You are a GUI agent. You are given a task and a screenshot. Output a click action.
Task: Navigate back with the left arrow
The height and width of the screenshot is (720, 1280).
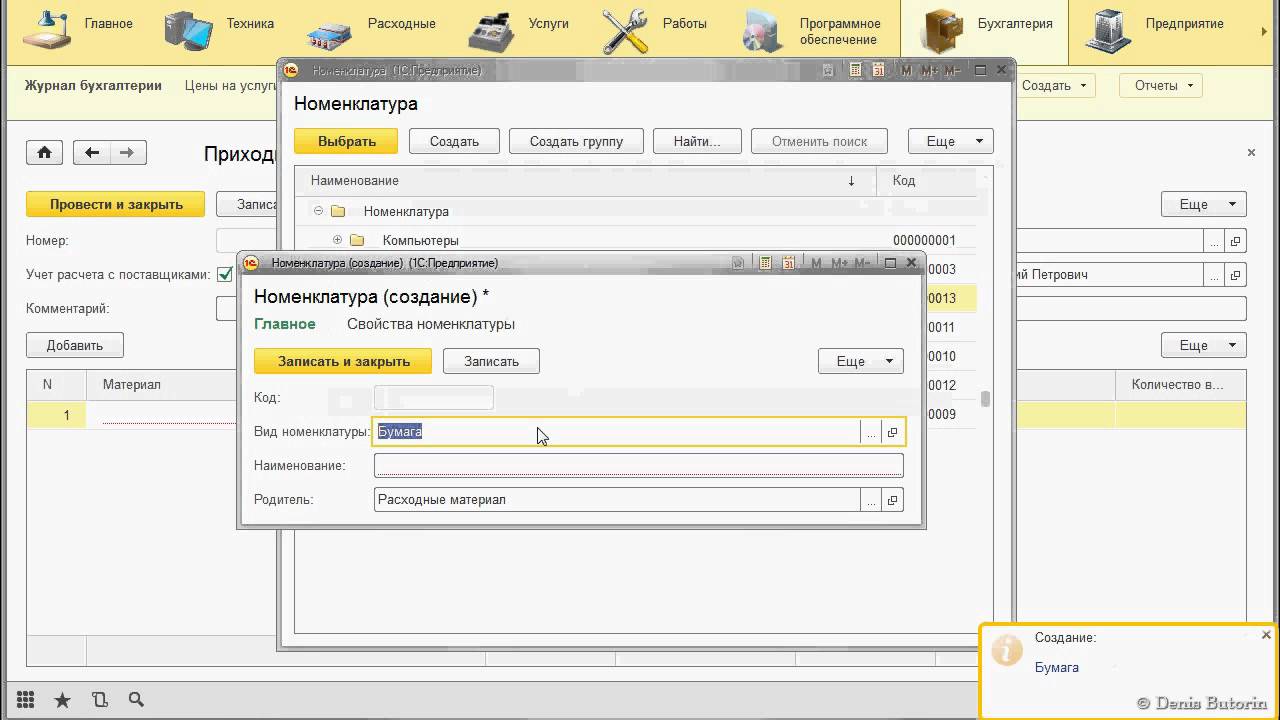point(92,153)
